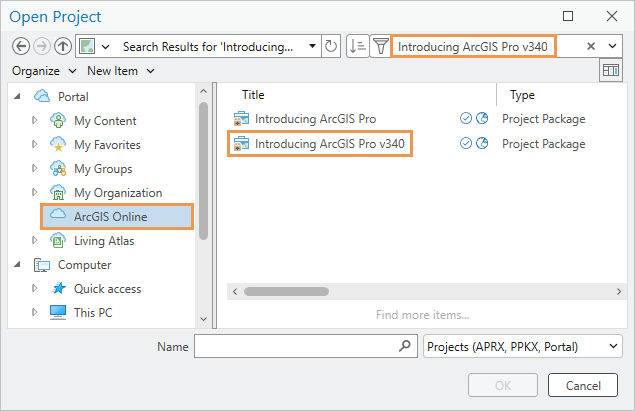Click the Up one level arrow
The height and width of the screenshot is (411, 635).
(63, 46)
